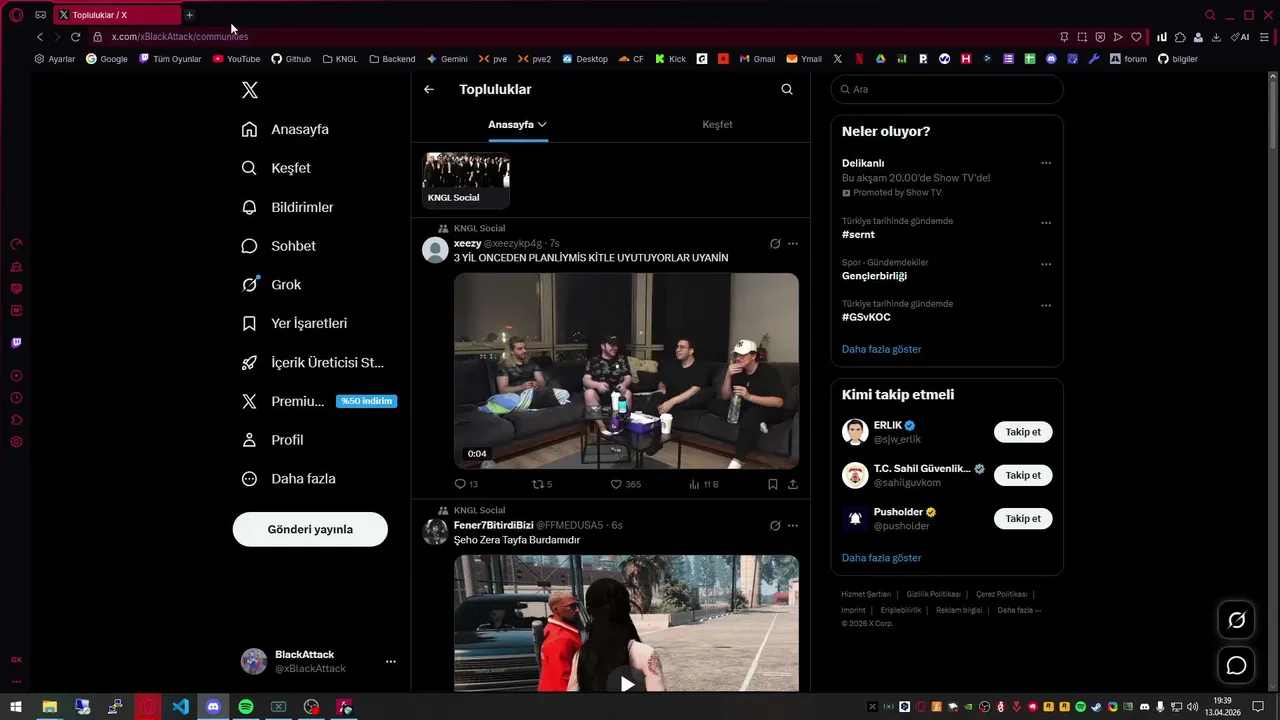Open Github bookmark
The height and width of the screenshot is (720, 1280).
(291, 59)
